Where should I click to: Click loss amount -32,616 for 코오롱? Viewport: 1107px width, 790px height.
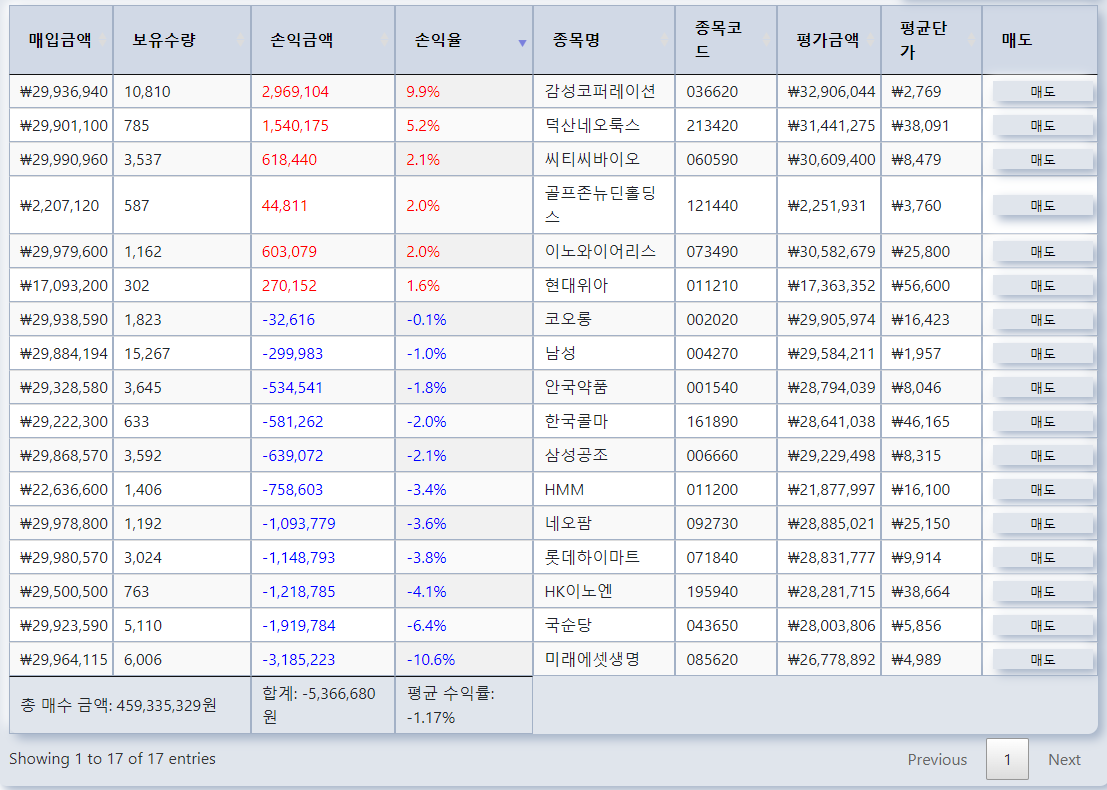[289, 320]
